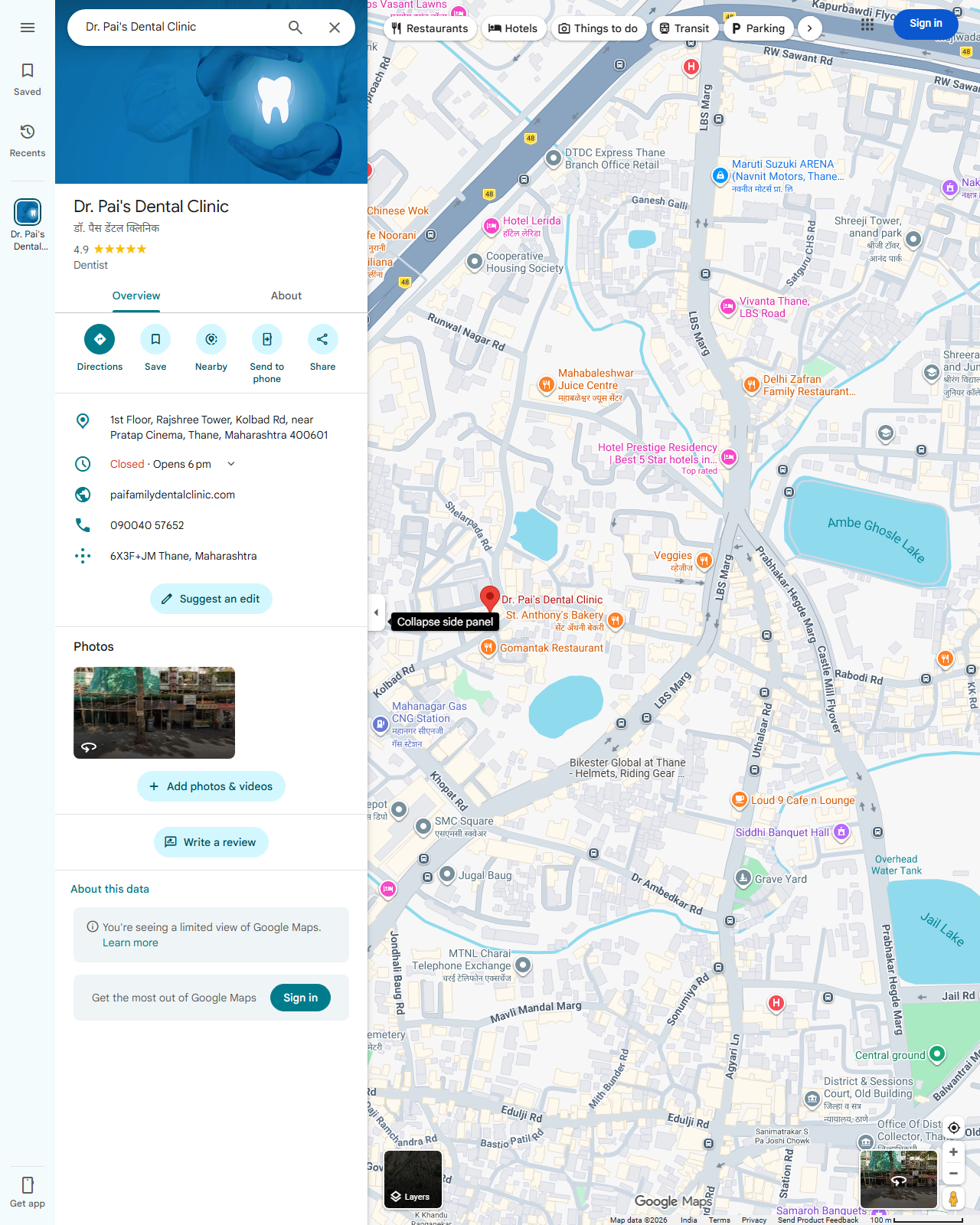Select the Dr. Pai's Dental sidebar shortcut
The height and width of the screenshot is (1225, 980).
tap(28, 225)
